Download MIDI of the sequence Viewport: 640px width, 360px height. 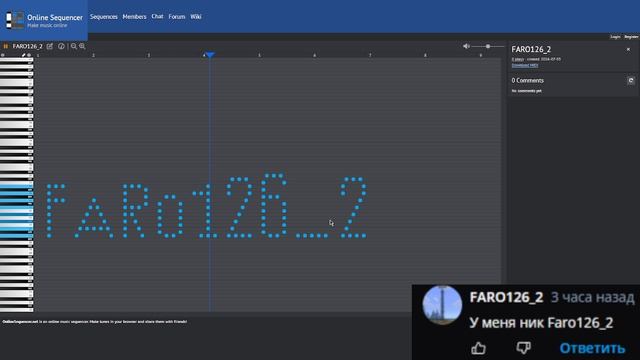(525, 65)
